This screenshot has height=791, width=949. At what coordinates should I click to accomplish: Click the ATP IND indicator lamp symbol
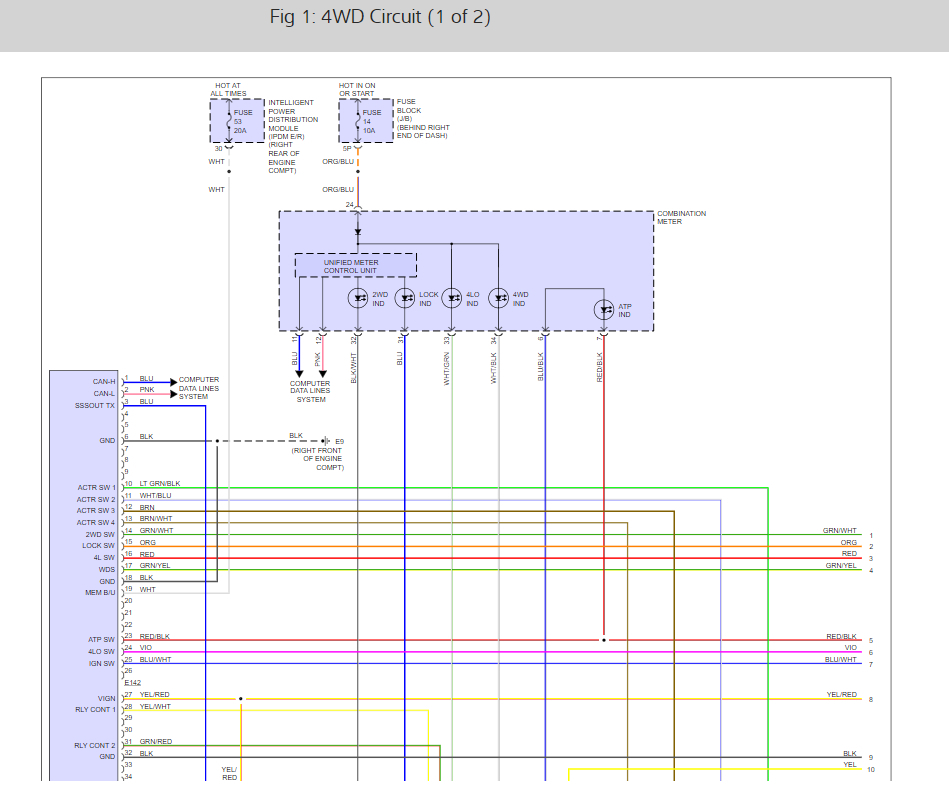[604, 309]
